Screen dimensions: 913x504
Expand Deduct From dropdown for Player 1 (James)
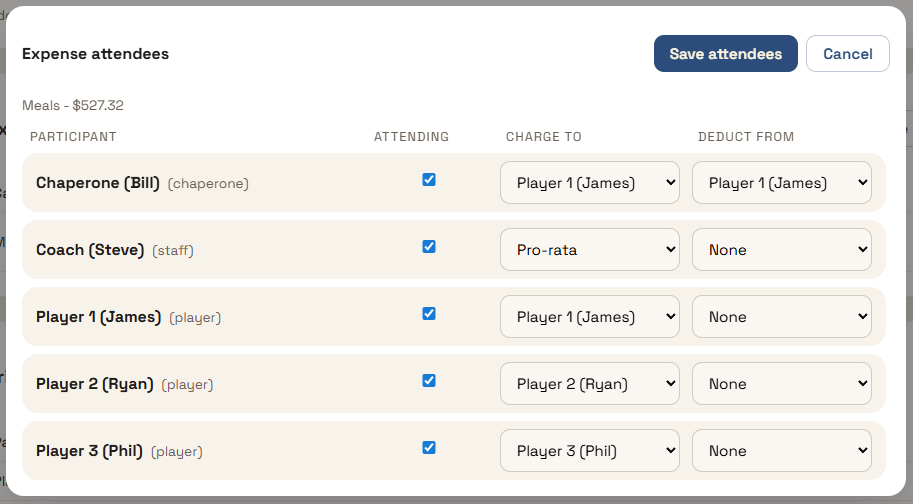(x=781, y=317)
